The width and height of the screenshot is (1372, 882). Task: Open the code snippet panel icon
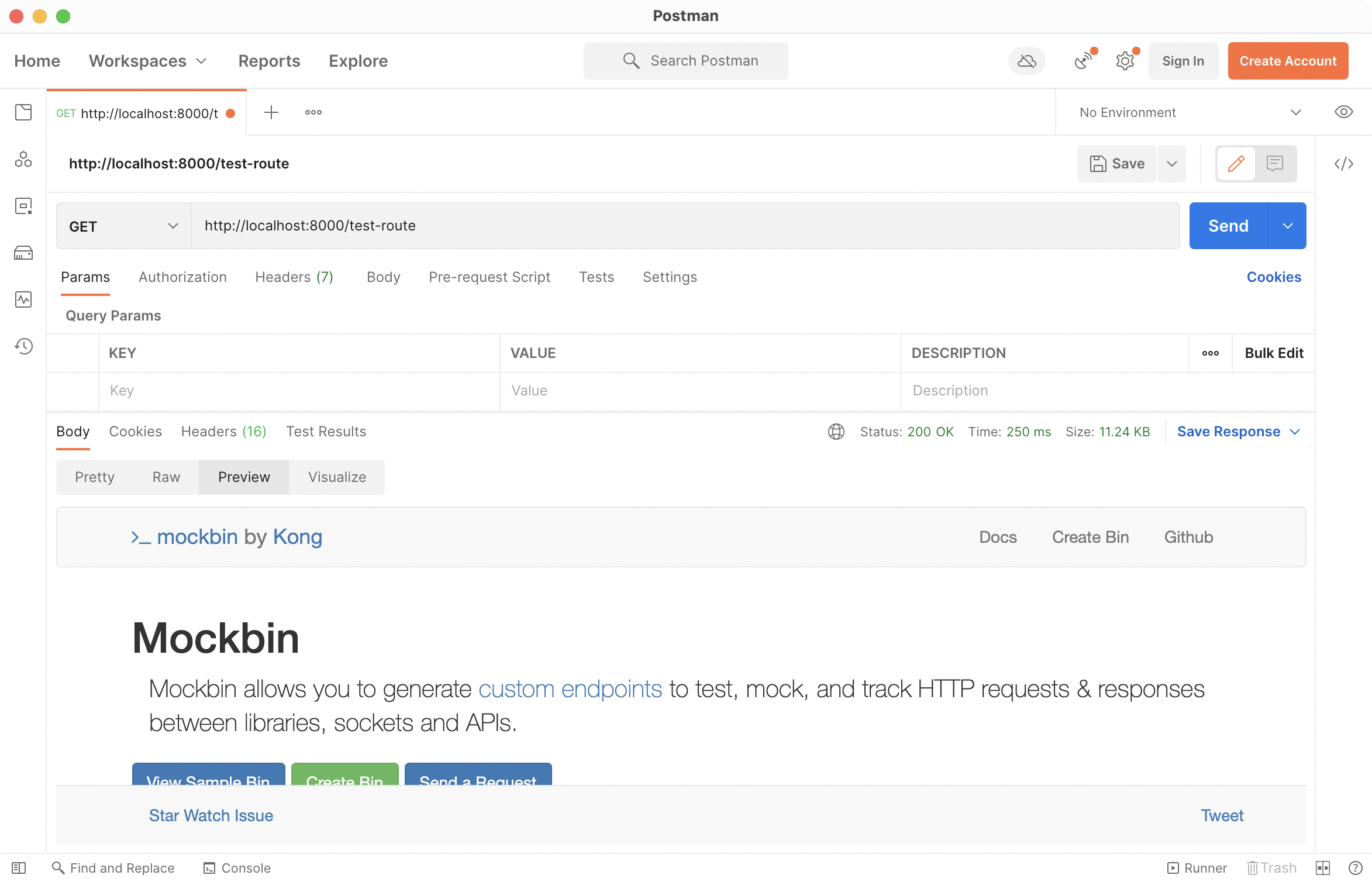point(1343,164)
